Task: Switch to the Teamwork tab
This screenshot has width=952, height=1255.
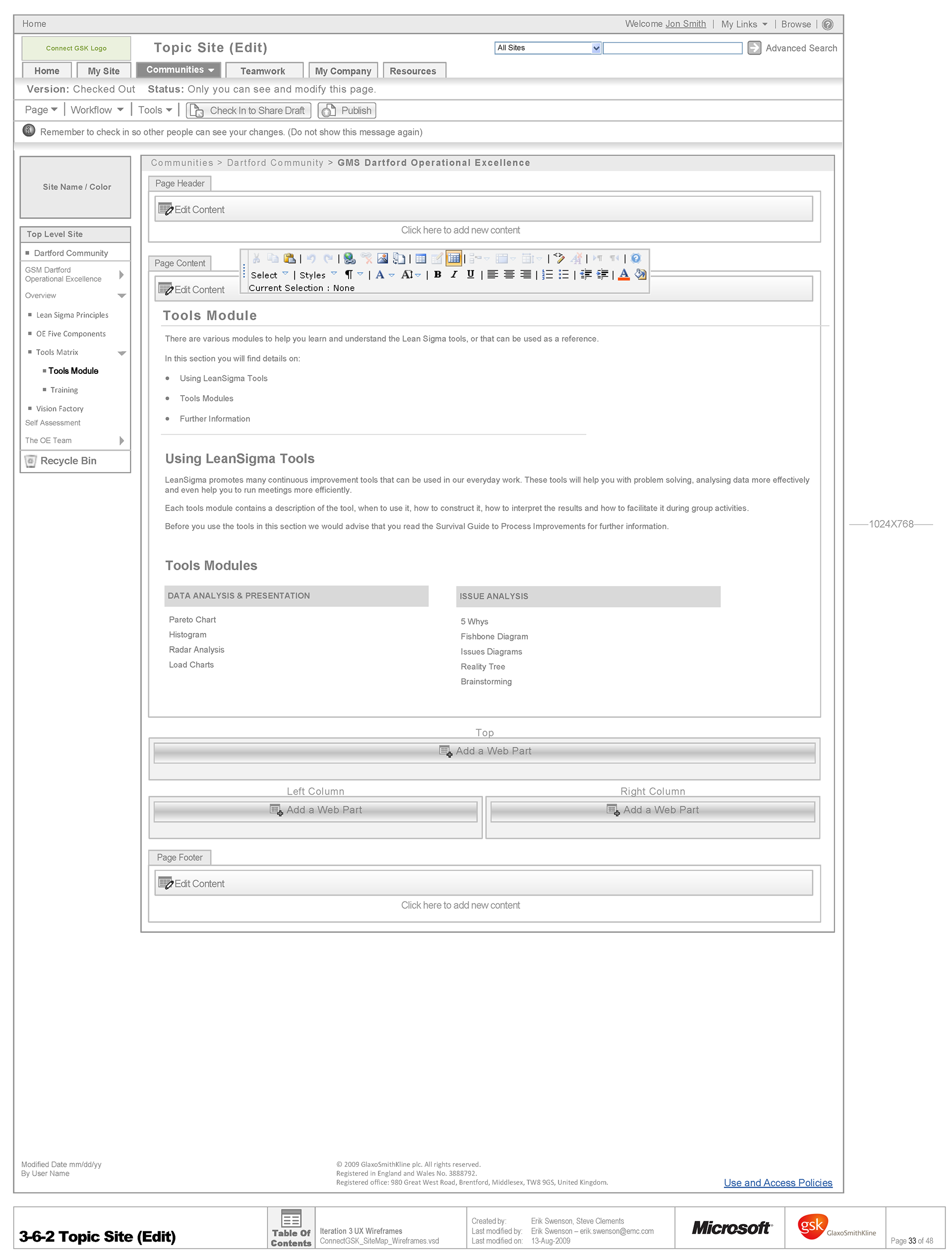Action: tap(263, 71)
